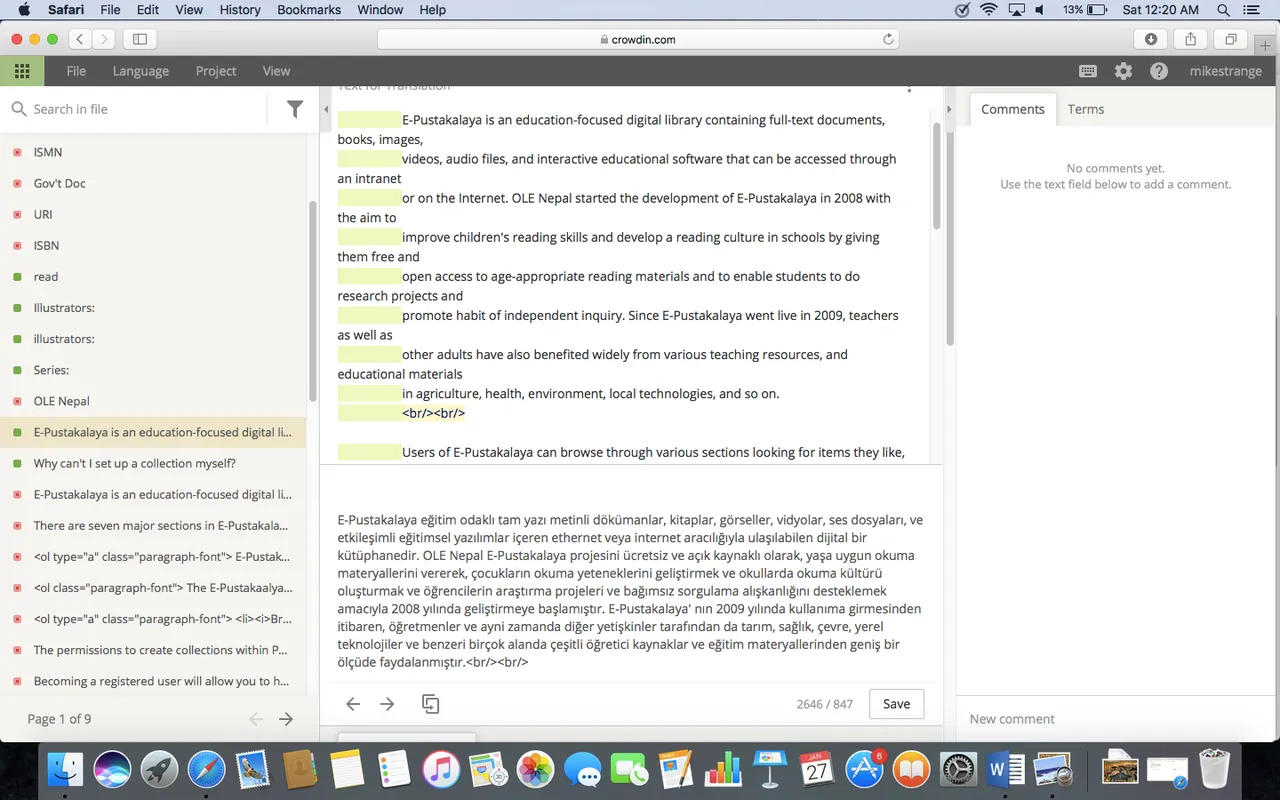Go to next string with right arrow
Screen dimensions: 1280x800
pyautogui.click(x=388, y=704)
